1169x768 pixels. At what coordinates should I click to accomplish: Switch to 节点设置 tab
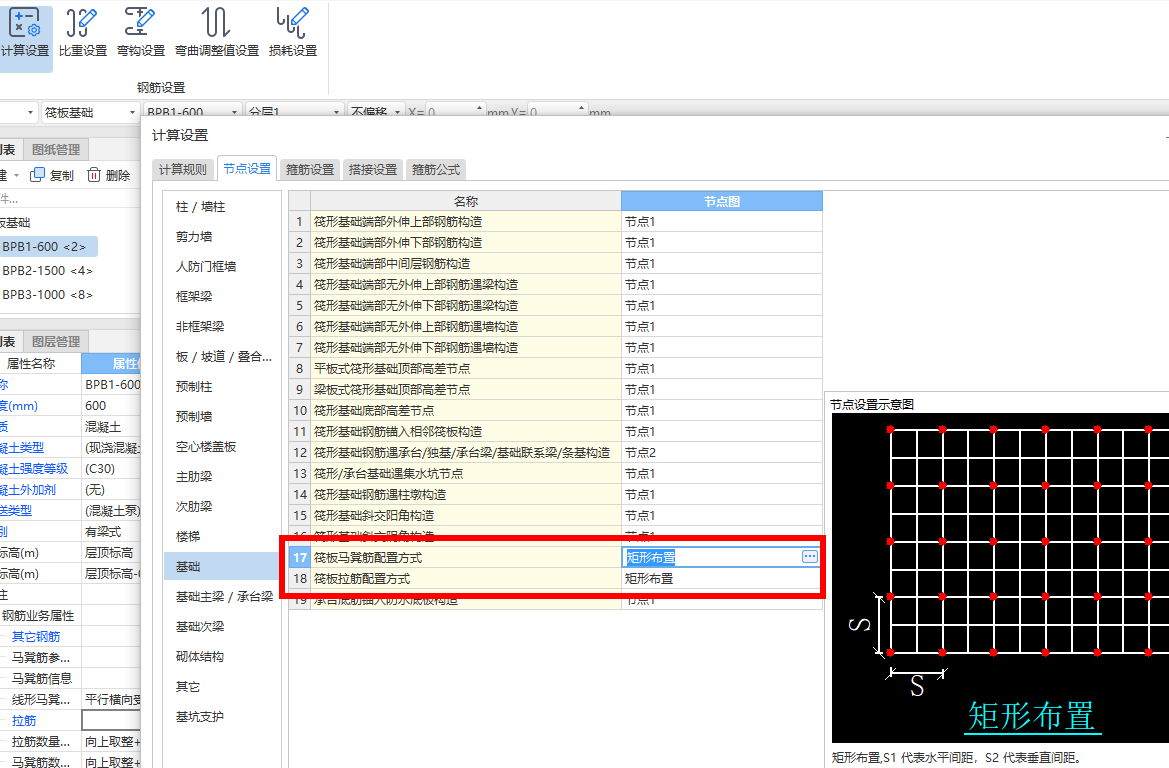click(247, 169)
